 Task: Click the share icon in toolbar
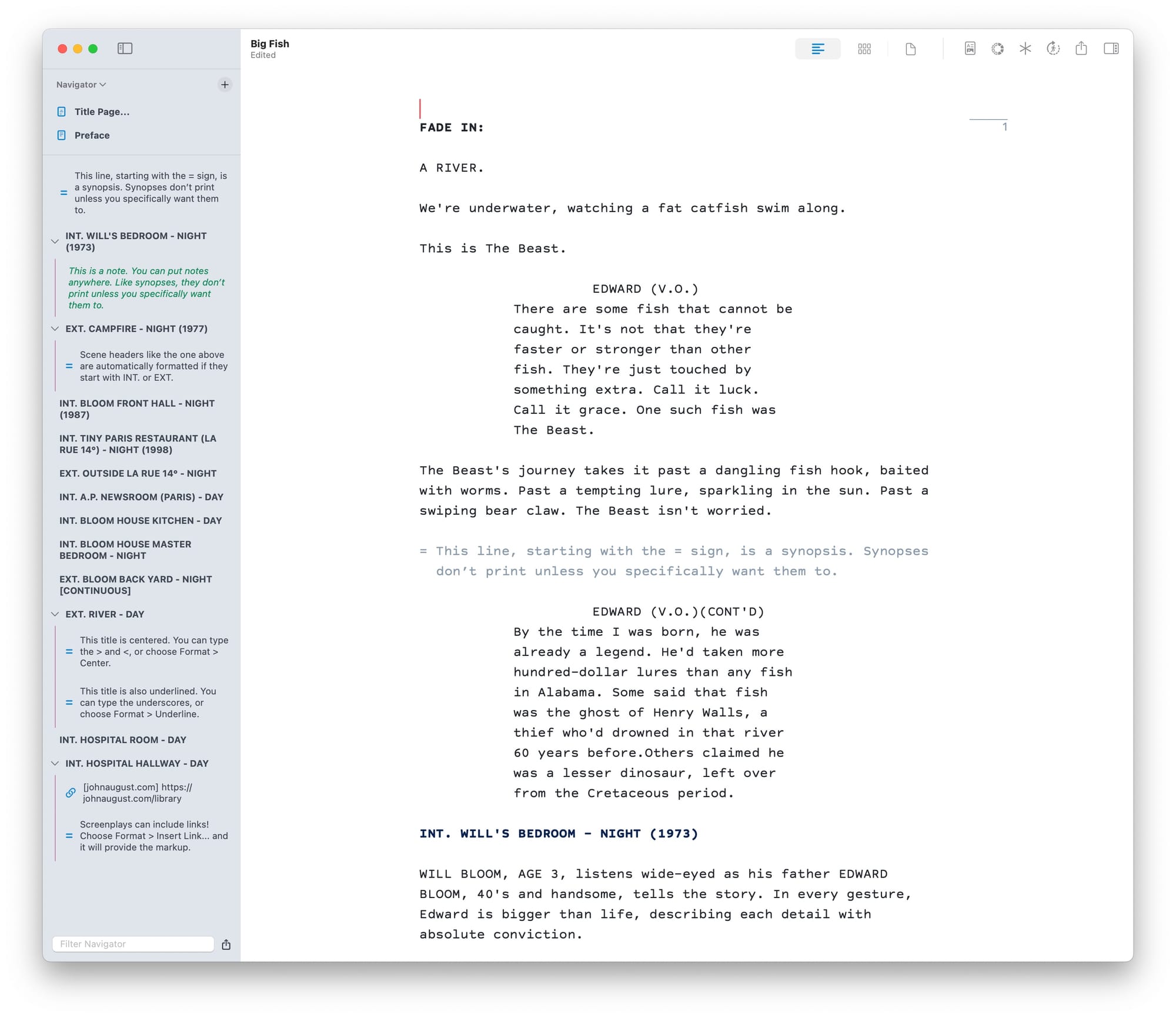coord(1081,49)
